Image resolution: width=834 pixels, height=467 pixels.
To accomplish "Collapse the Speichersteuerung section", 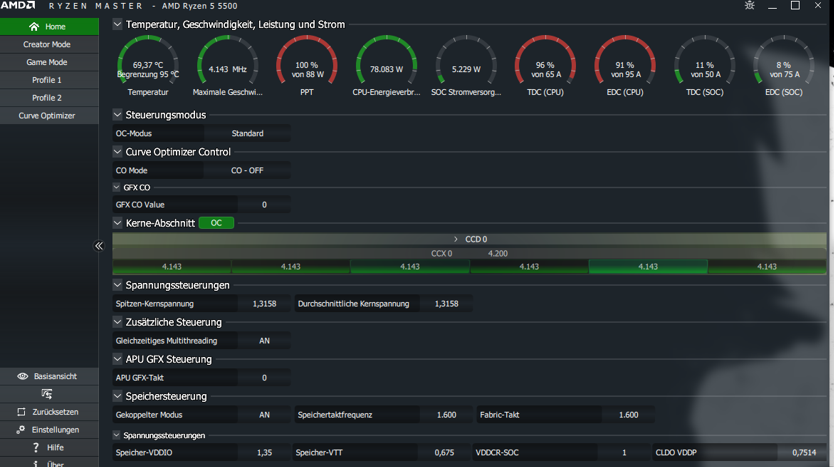I will click(118, 396).
